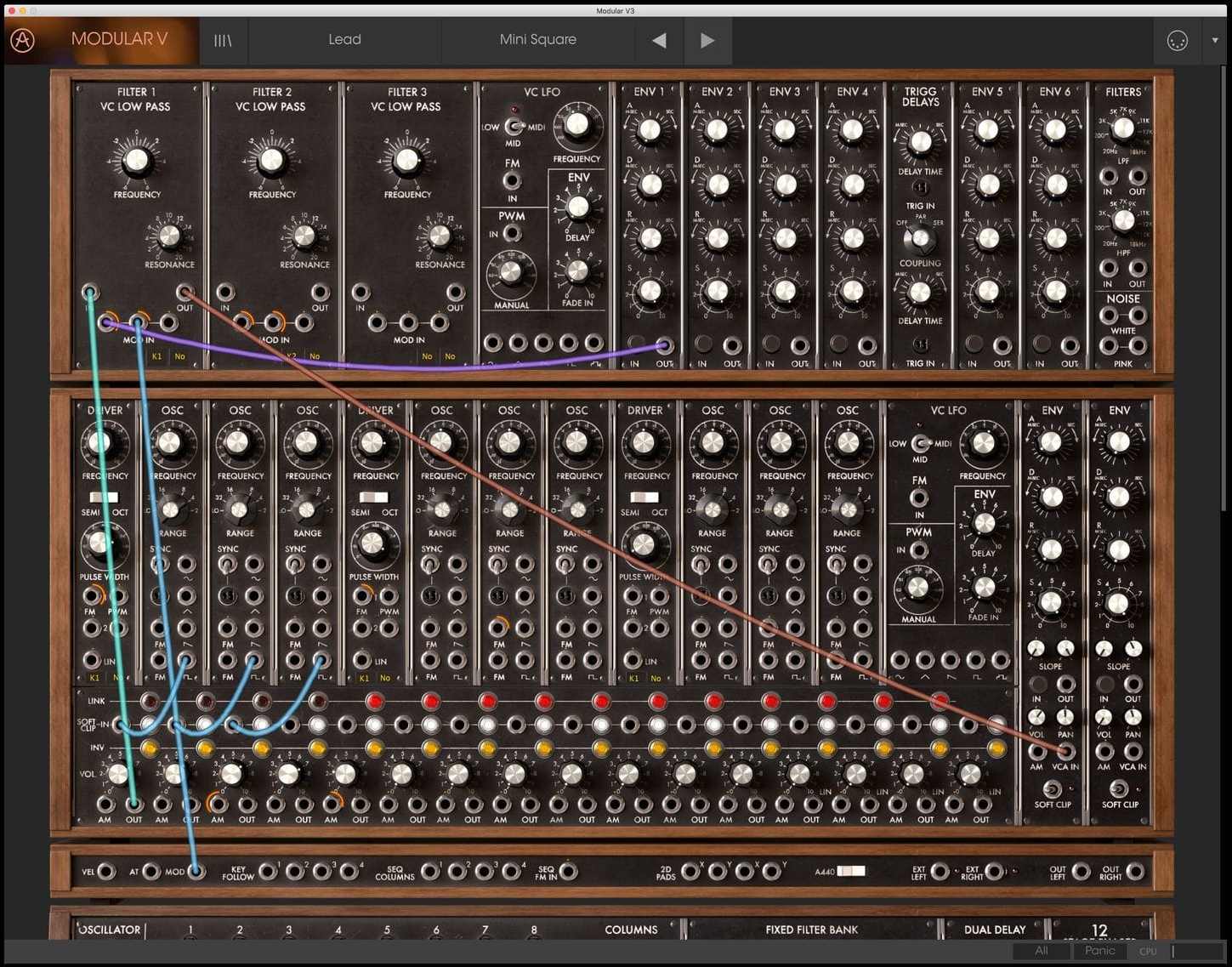Image resolution: width=1232 pixels, height=967 pixels.
Task: Click the EXT RIGHT input jack
Action: coord(993,871)
